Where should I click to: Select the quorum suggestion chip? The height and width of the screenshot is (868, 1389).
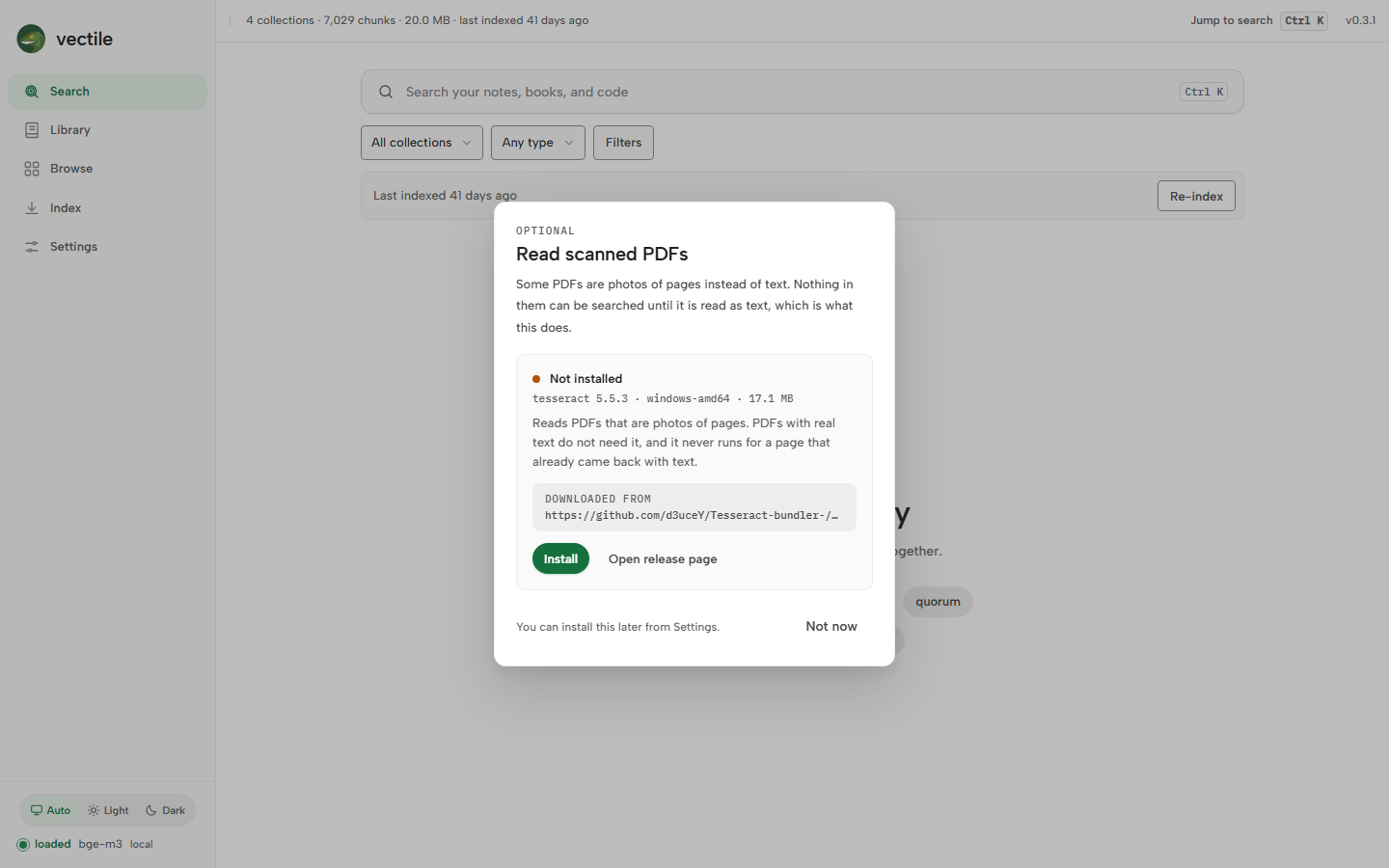point(938,602)
